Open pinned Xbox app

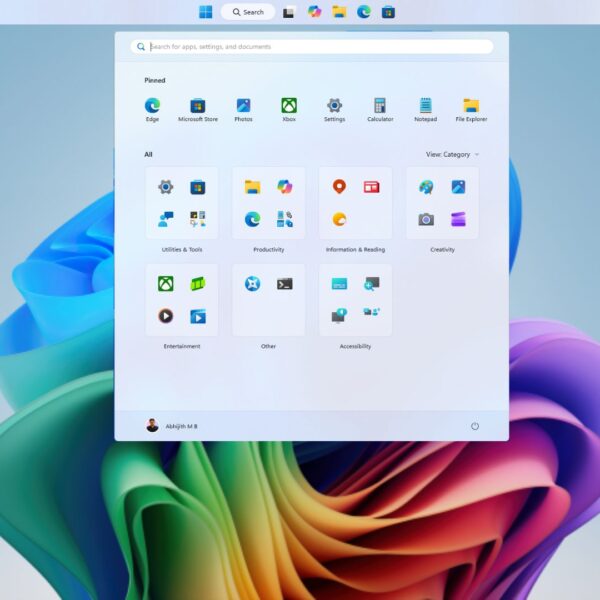click(289, 109)
